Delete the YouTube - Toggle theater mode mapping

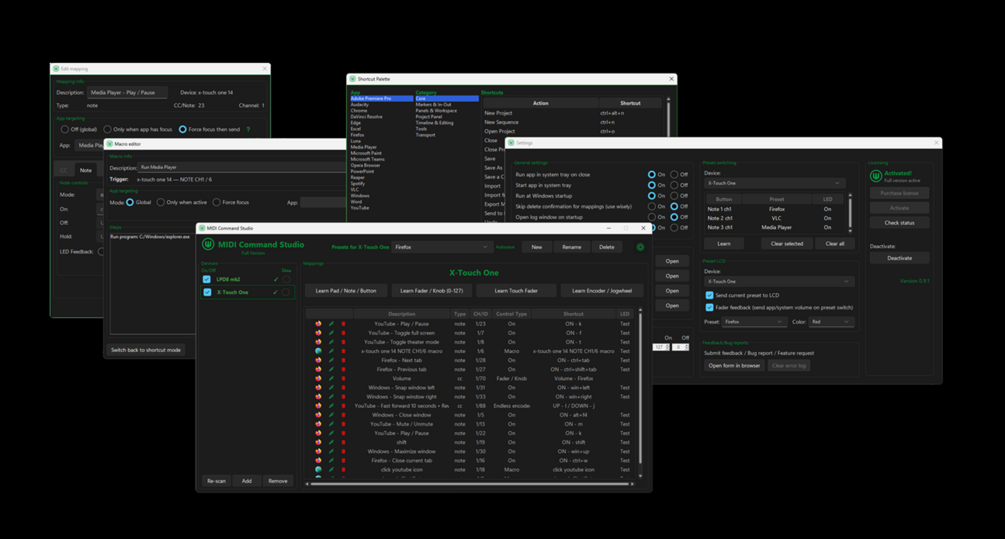coord(343,342)
